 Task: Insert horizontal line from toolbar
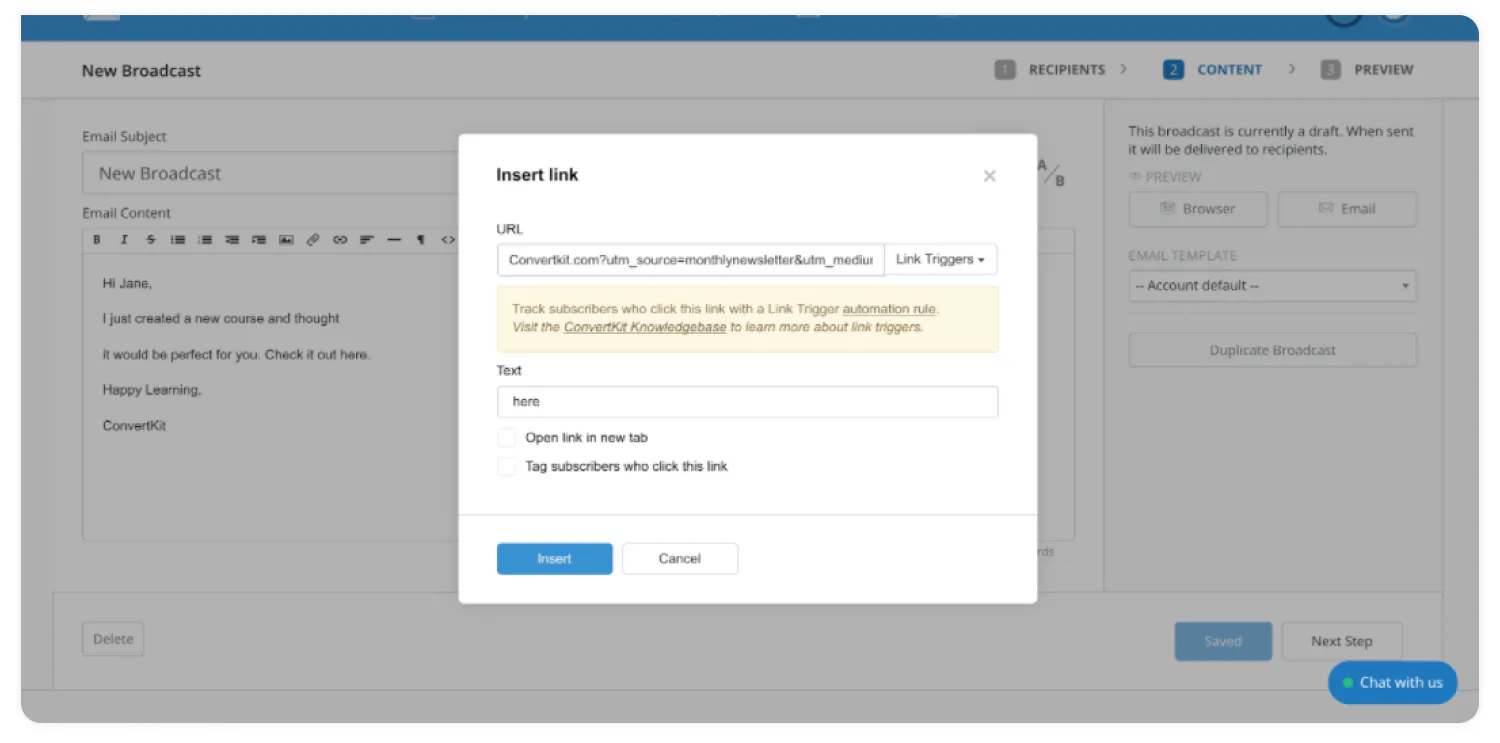[394, 240]
